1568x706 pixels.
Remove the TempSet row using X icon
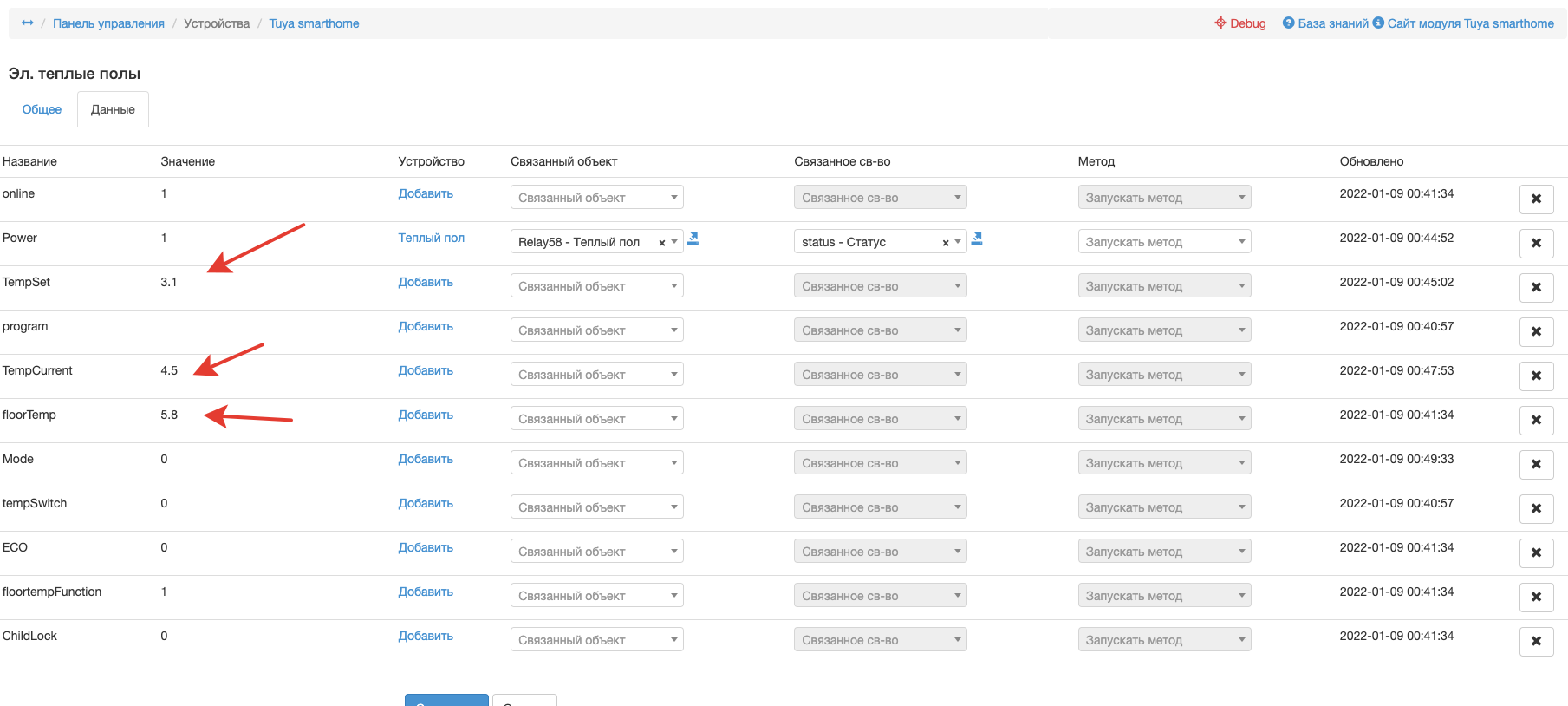pos(1536,287)
